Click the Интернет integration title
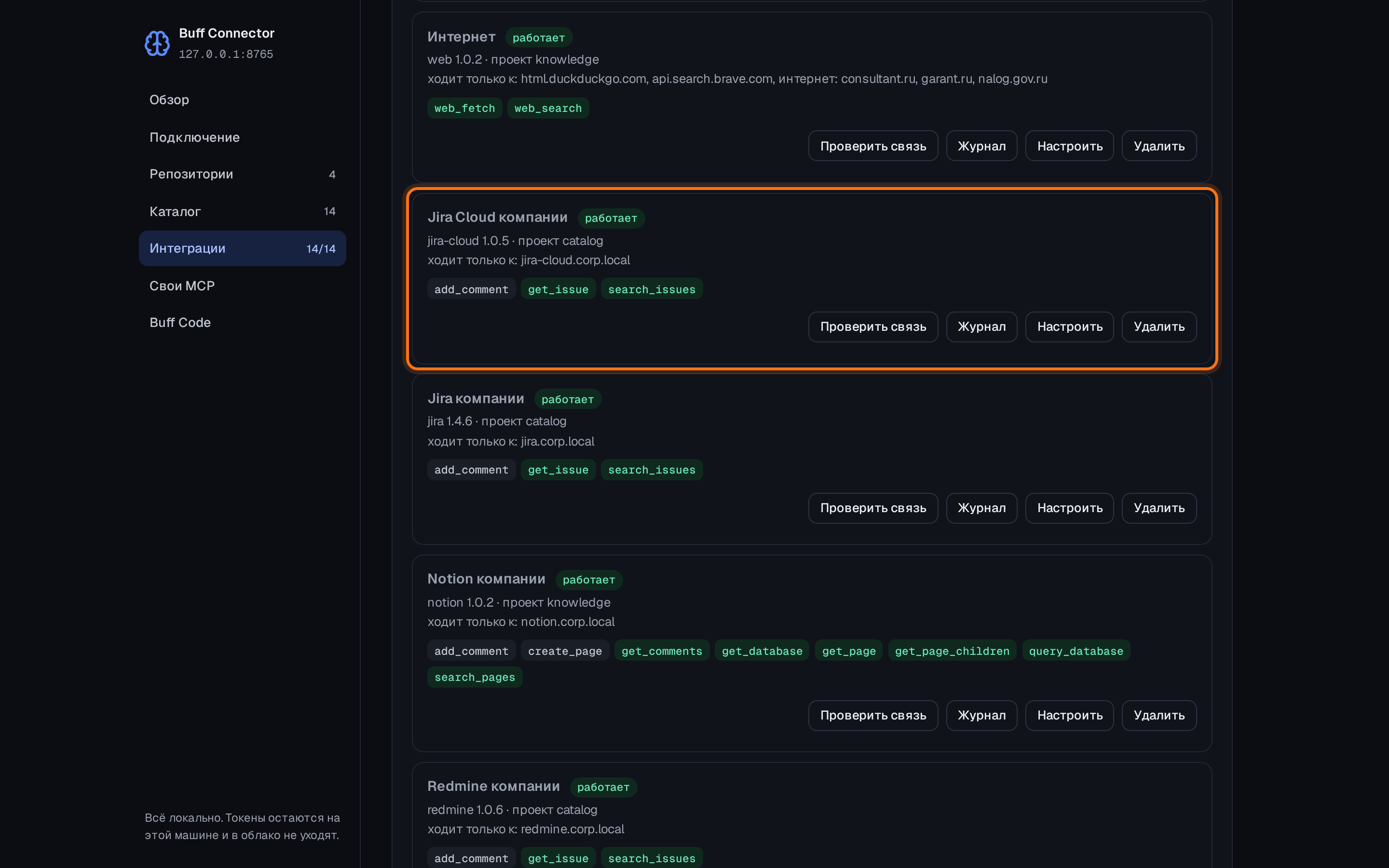This screenshot has width=1389, height=868. (x=462, y=37)
